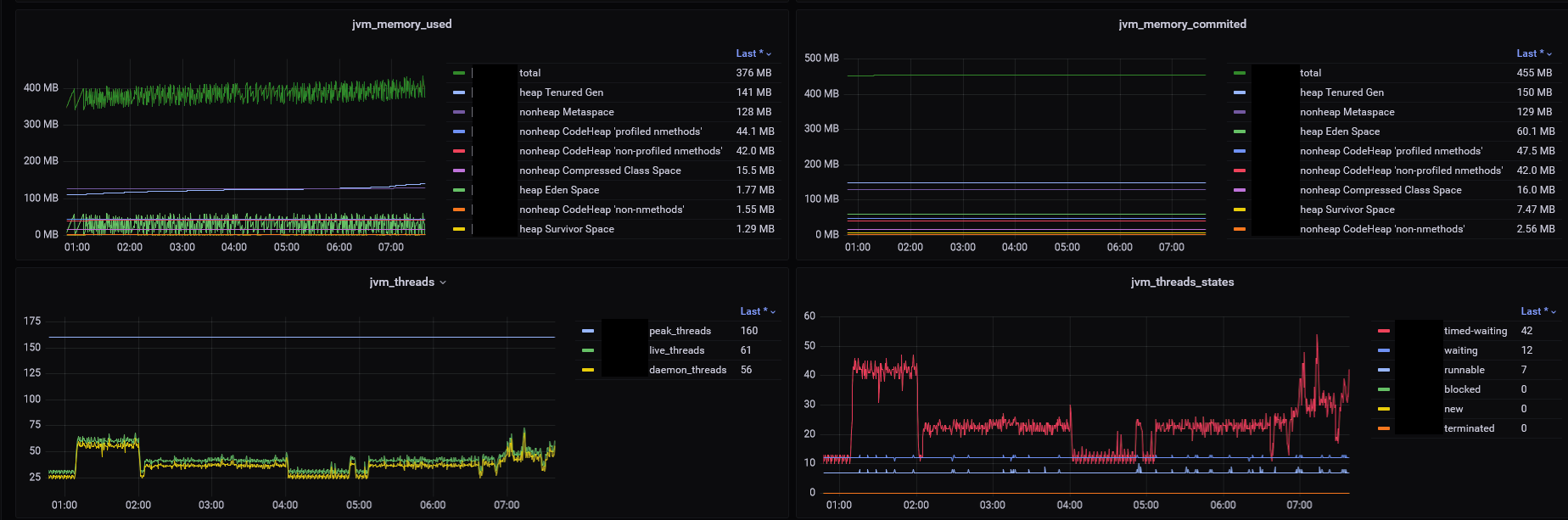1568x520 pixels.
Task: Click color swatch of daemon_threads series
Action: 588,370
